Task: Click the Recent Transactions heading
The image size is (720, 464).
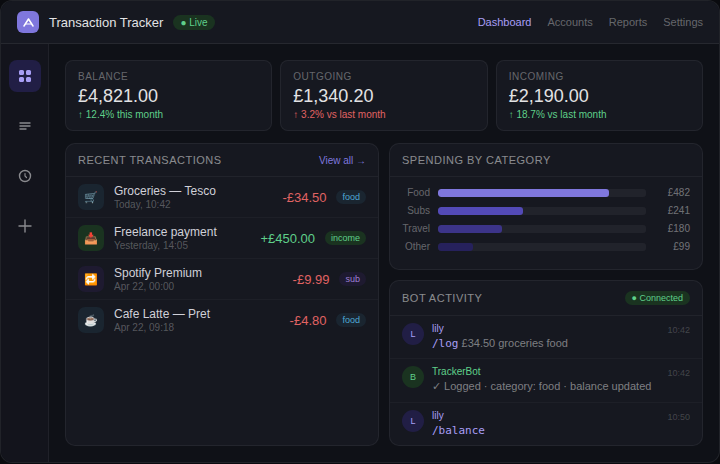Action: pos(150,160)
